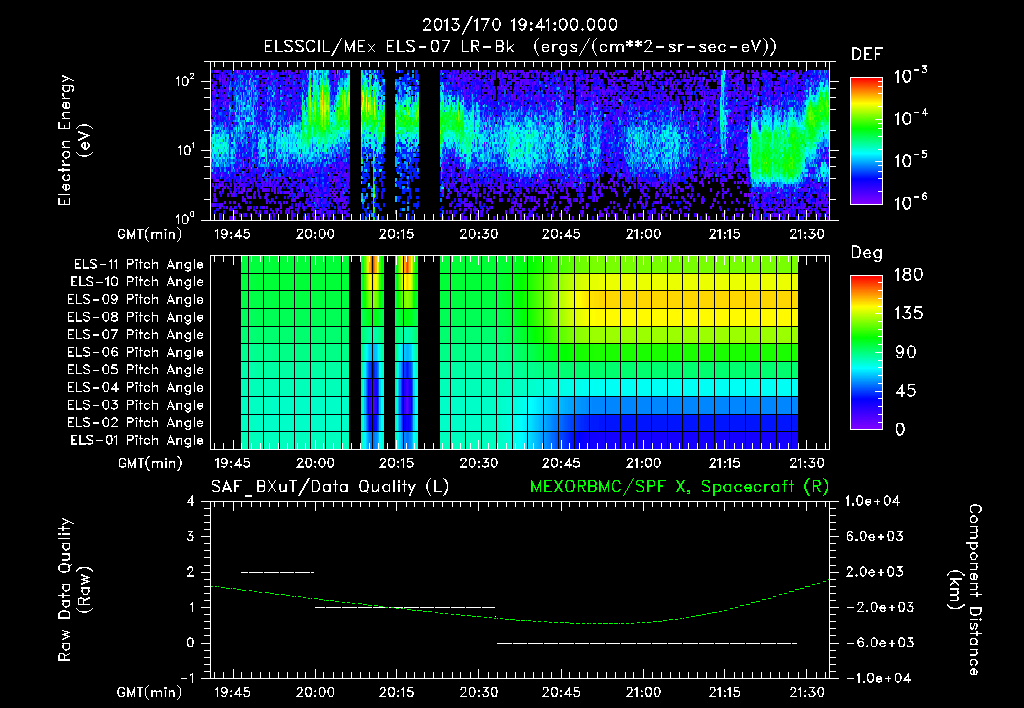
Task: Click the MEXORBMC/SPF X, Spacecraft (R) label
Action: [679, 487]
